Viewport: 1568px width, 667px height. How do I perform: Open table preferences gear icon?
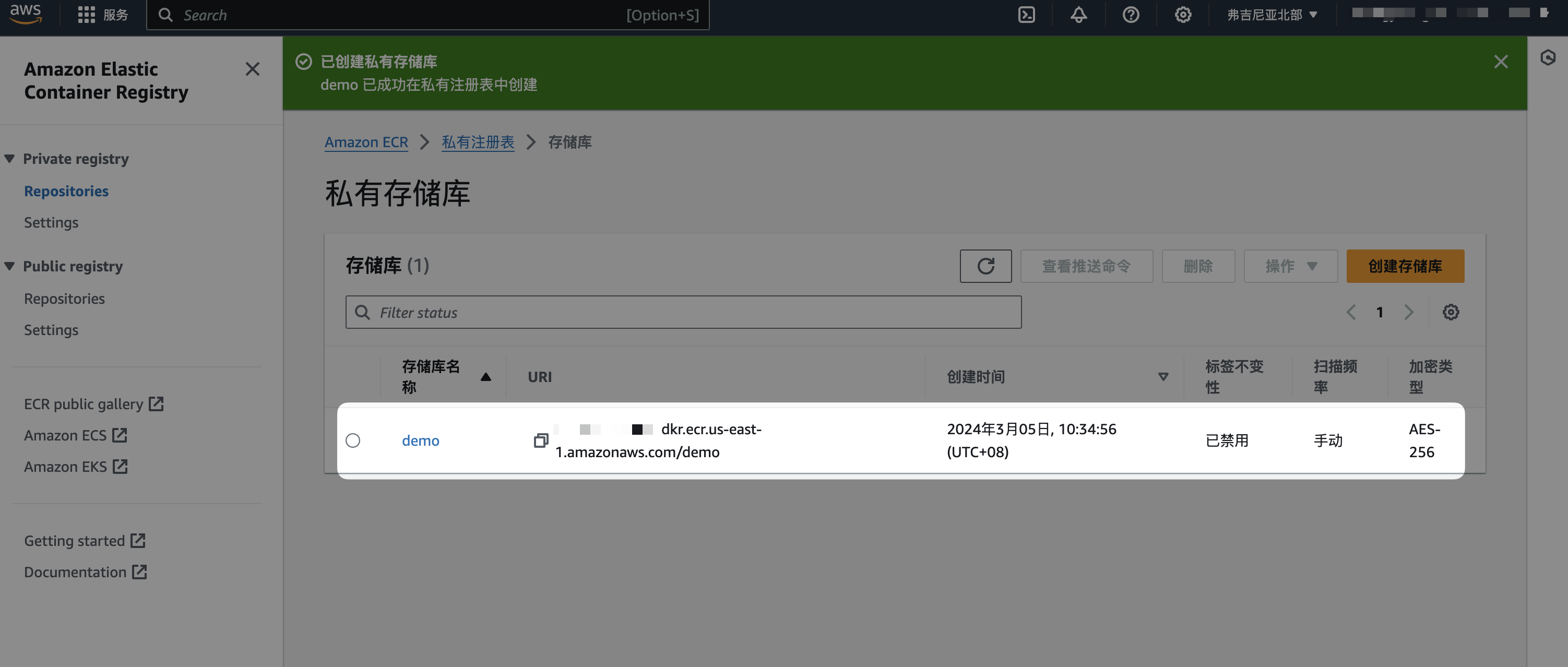point(1451,312)
